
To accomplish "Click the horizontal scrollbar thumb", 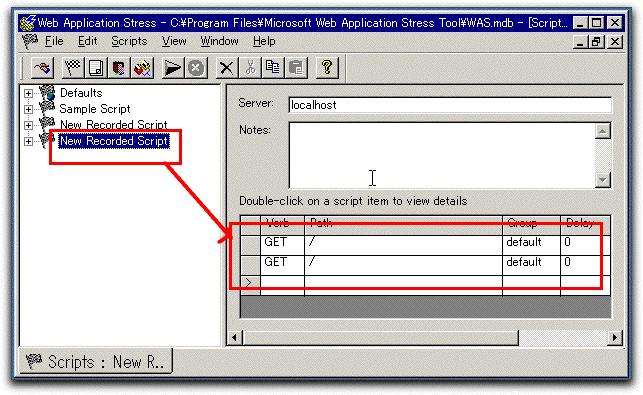I will (381, 338).
